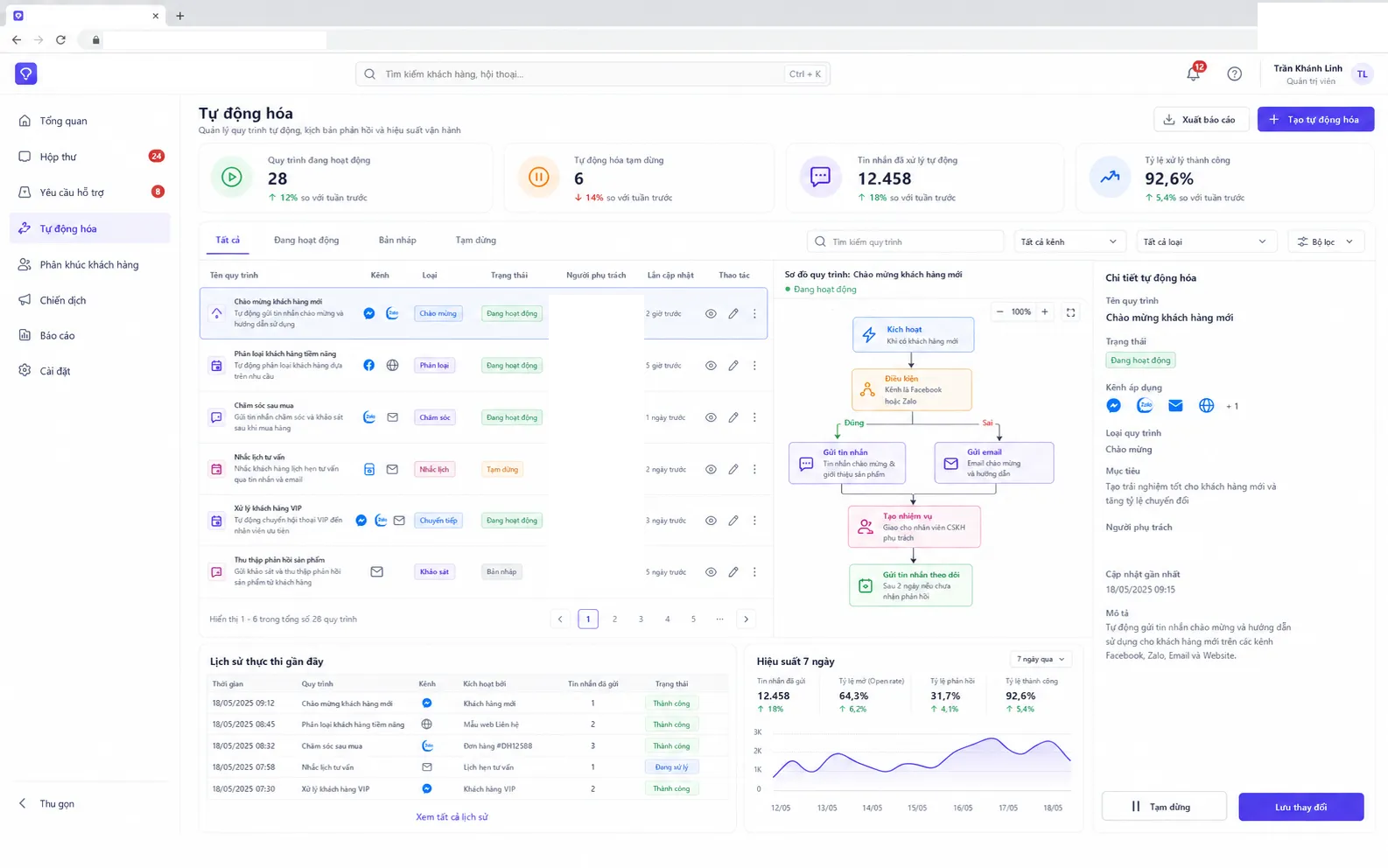The width and height of the screenshot is (1388, 868).
Task: Edit the Phân loại khách hàng tiềm năng workflow
Action: (x=733, y=365)
